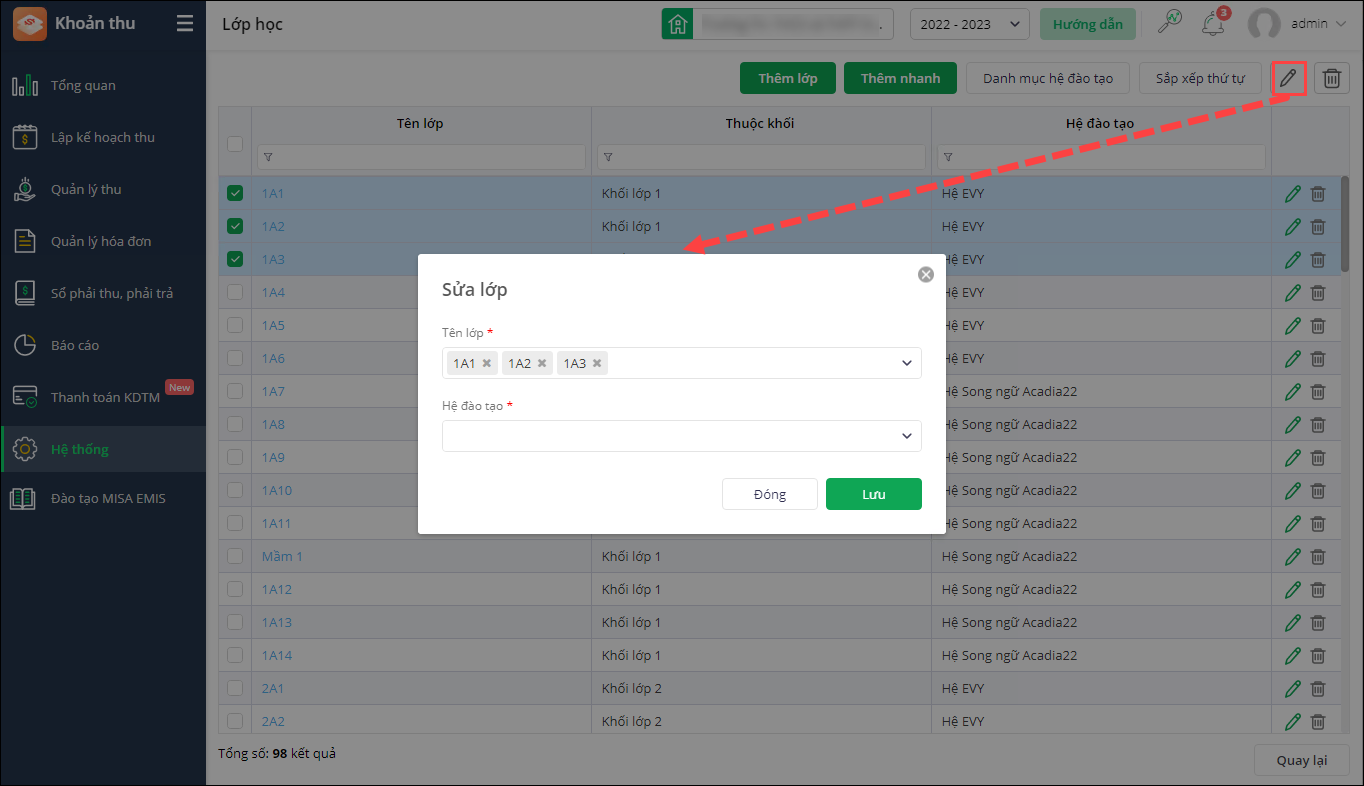Click the bulk delete trash icon in toolbar
Image resolution: width=1364 pixels, height=786 pixels.
pyautogui.click(x=1332, y=78)
